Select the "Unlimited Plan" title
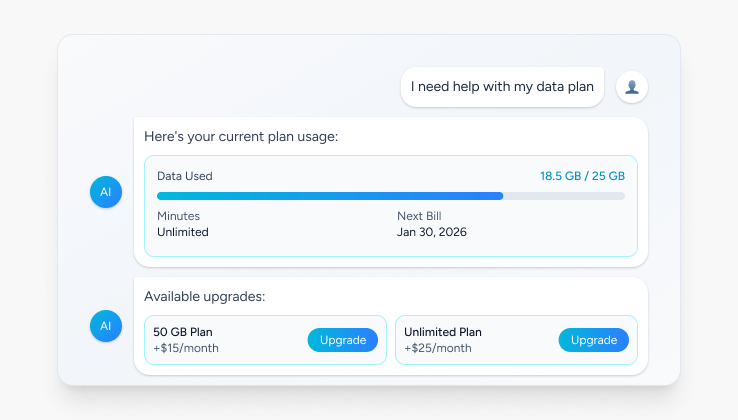Image resolution: width=738 pixels, height=420 pixels. pos(443,332)
